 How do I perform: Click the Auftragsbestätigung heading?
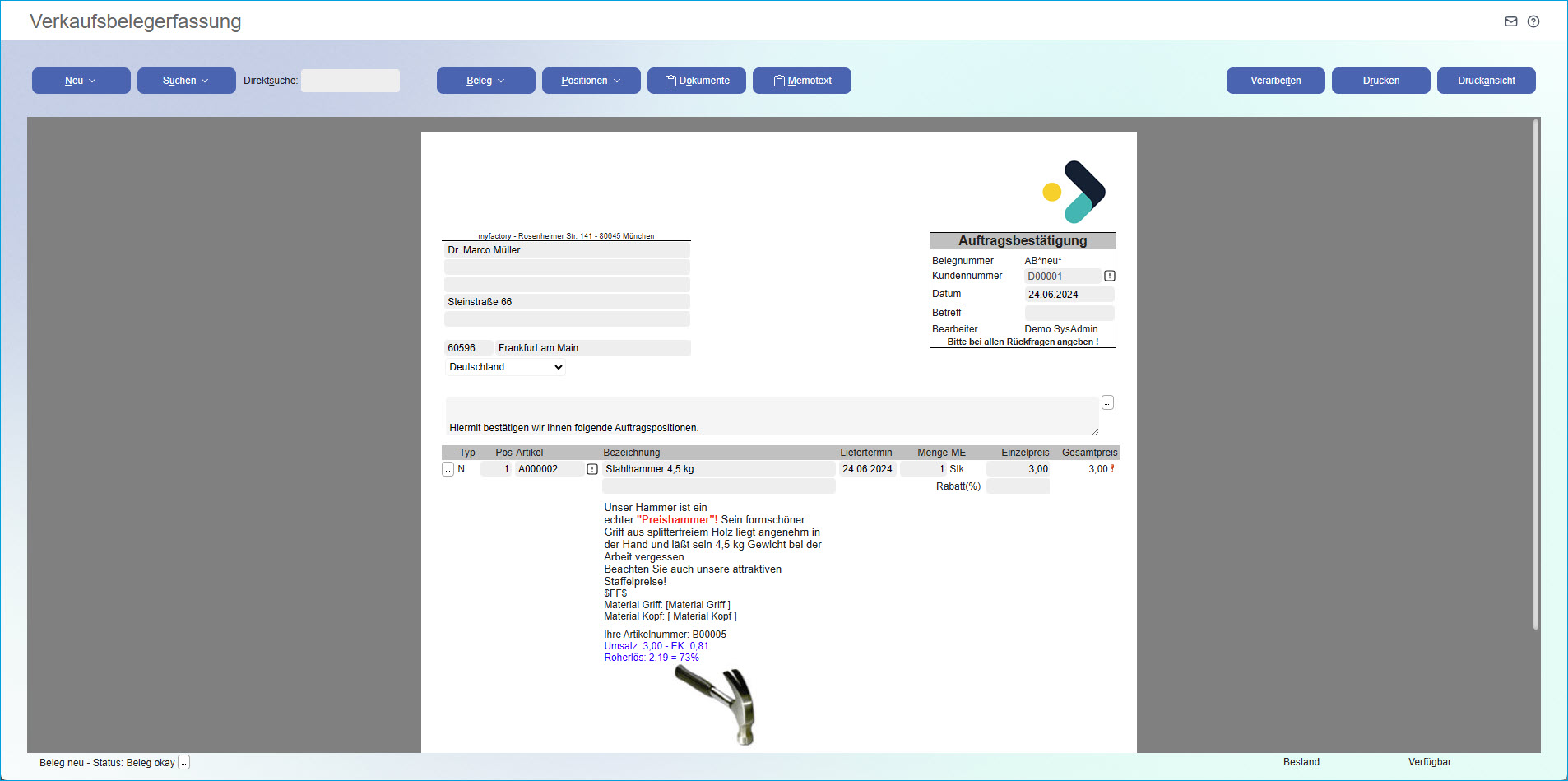click(x=1023, y=241)
